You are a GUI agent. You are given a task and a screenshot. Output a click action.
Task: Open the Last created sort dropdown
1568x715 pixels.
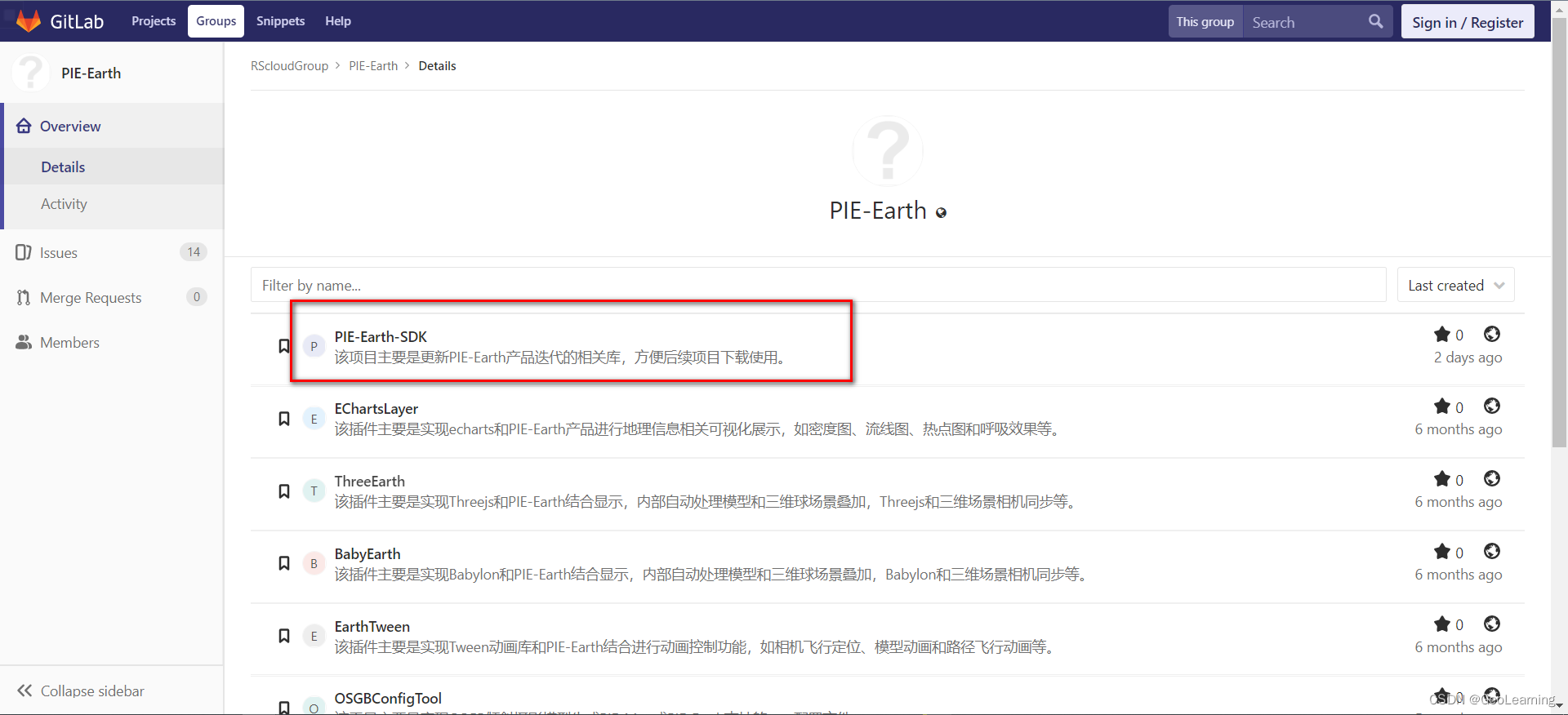1456,285
